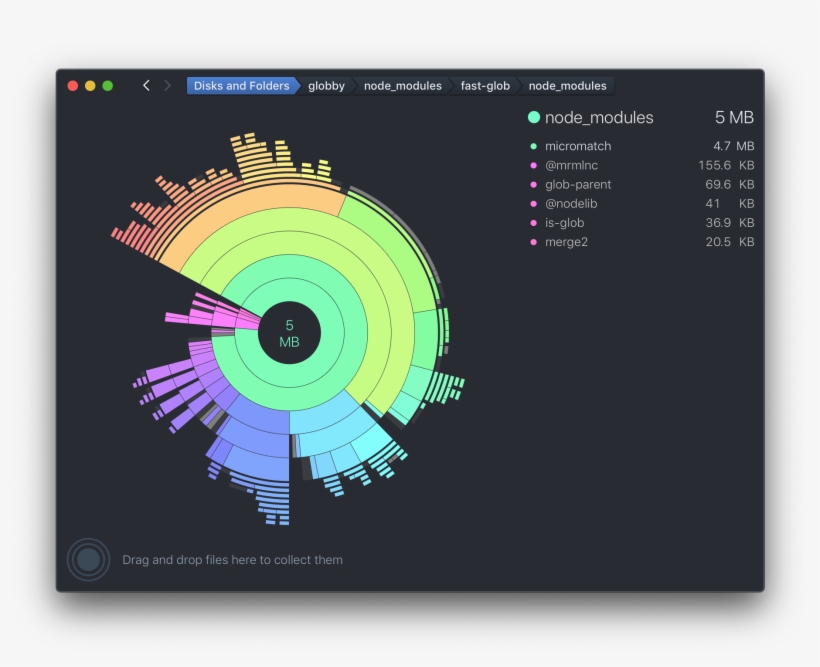Image resolution: width=820 pixels, height=667 pixels.
Task: Navigate back using the left chevron arrow
Action: point(146,85)
